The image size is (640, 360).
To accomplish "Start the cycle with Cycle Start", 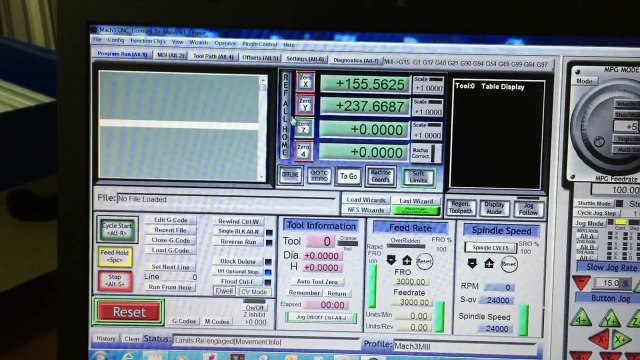I will tap(117, 229).
